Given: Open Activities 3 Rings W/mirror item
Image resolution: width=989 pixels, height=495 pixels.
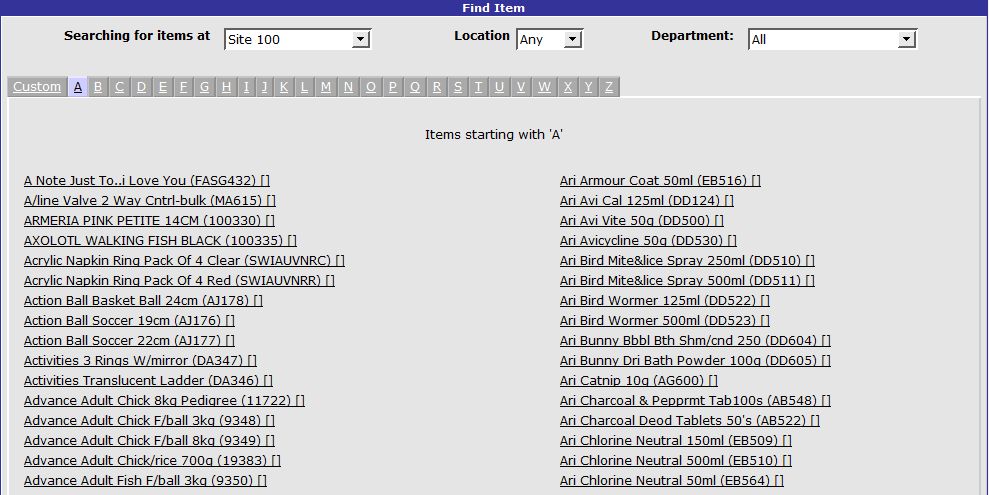Looking at the screenshot, I should point(140,361).
